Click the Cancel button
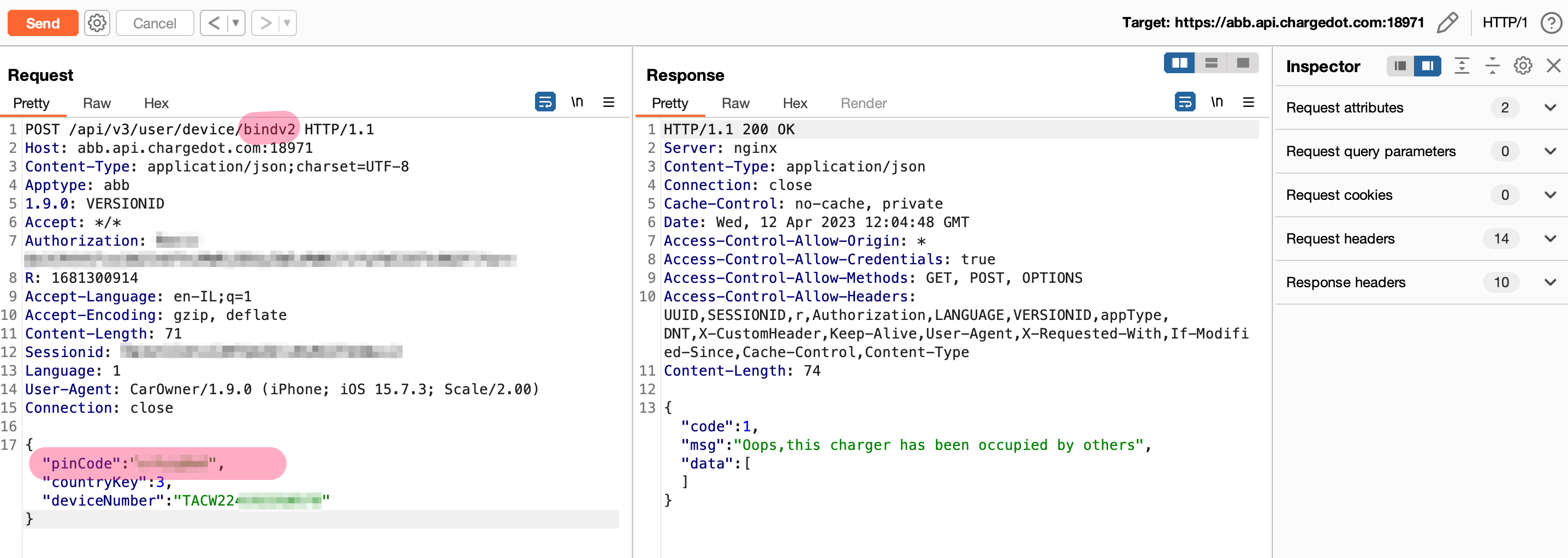 click(155, 23)
